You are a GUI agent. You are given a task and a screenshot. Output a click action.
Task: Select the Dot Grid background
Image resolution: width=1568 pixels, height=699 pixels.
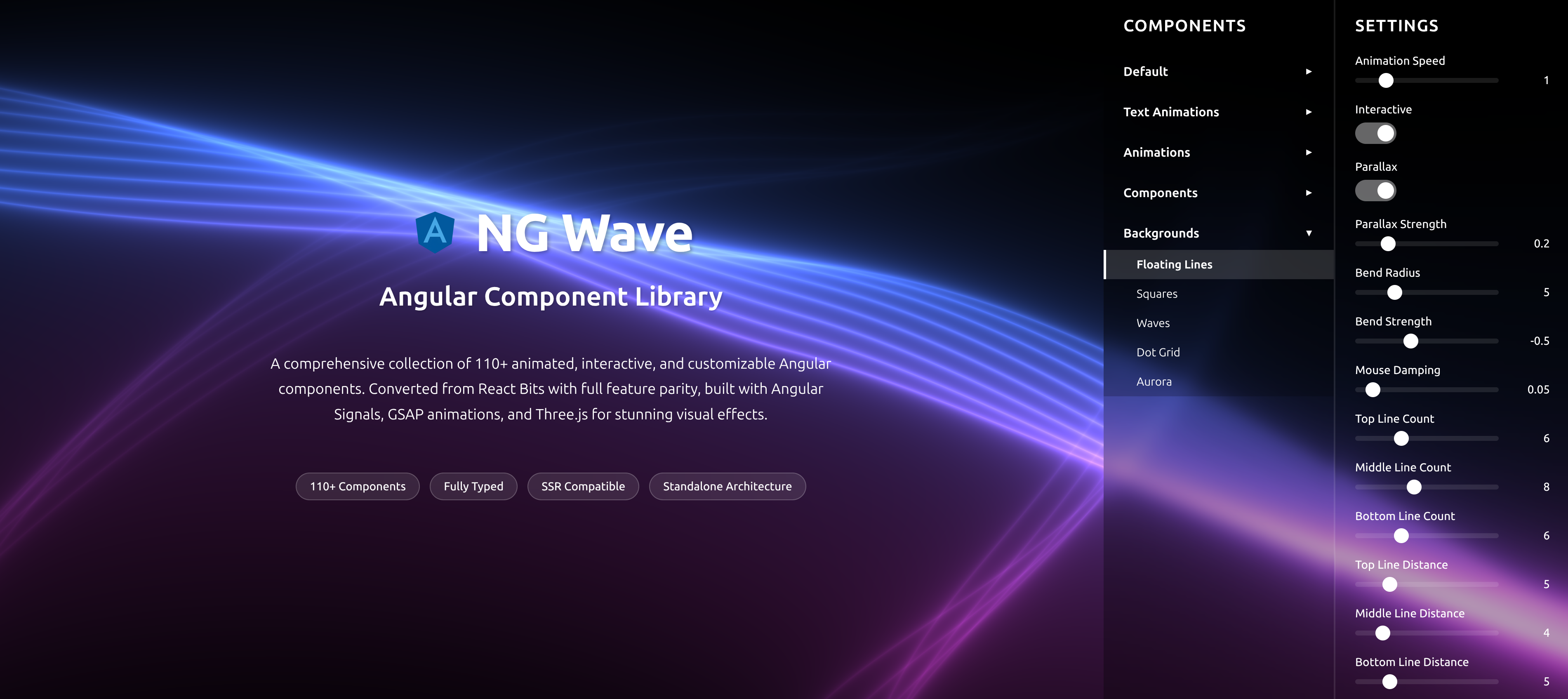(x=1158, y=352)
